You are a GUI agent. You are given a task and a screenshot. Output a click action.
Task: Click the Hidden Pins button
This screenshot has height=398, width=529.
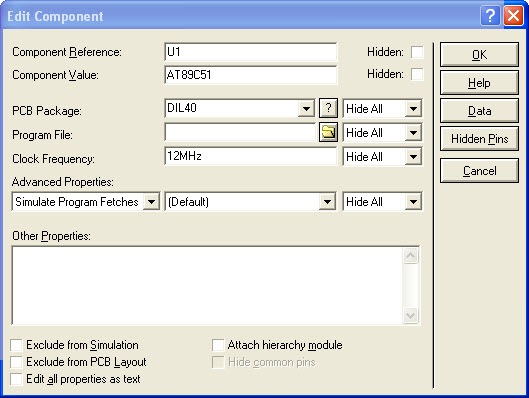point(479,139)
